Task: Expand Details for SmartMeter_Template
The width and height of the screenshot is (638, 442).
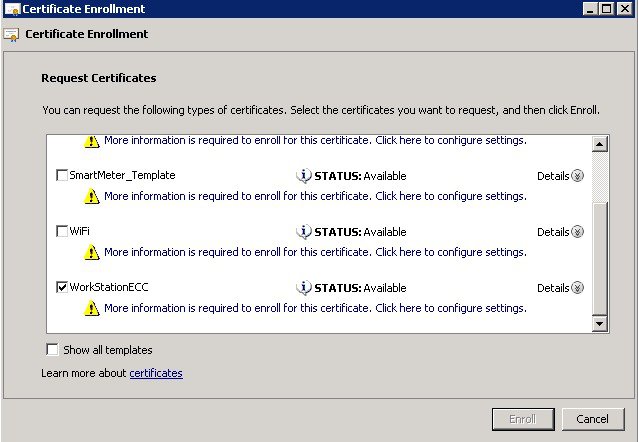Action: point(560,176)
